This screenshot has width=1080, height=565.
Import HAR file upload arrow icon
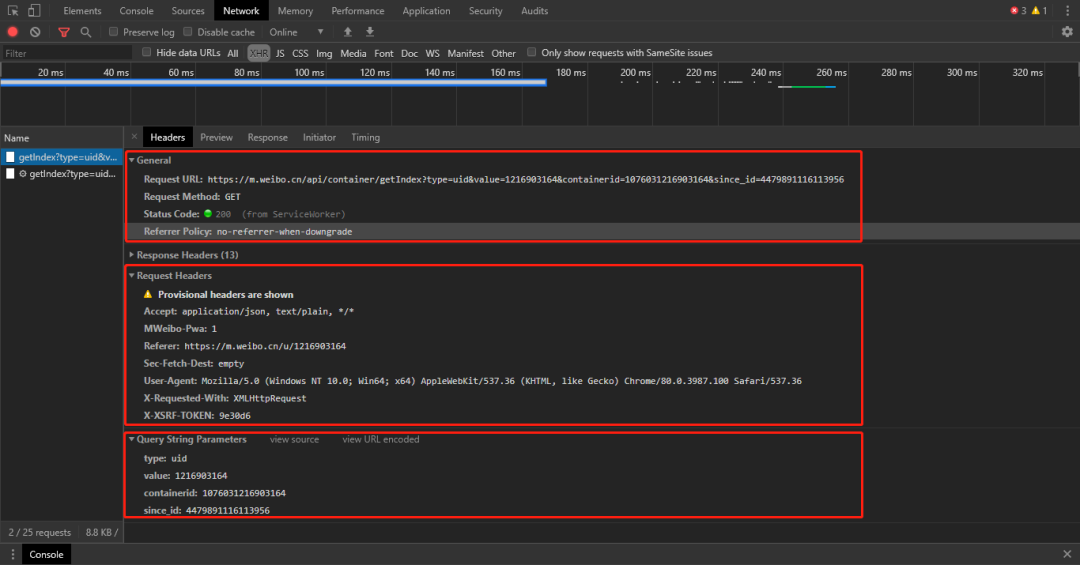tap(348, 32)
